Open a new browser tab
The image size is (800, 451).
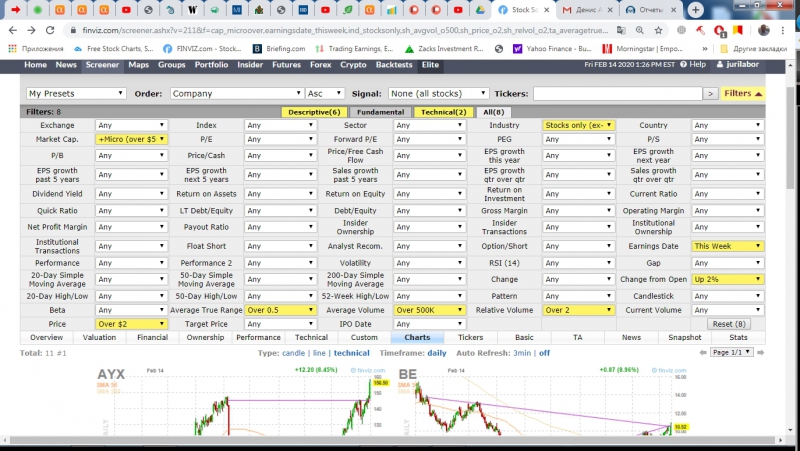click(695, 10)
